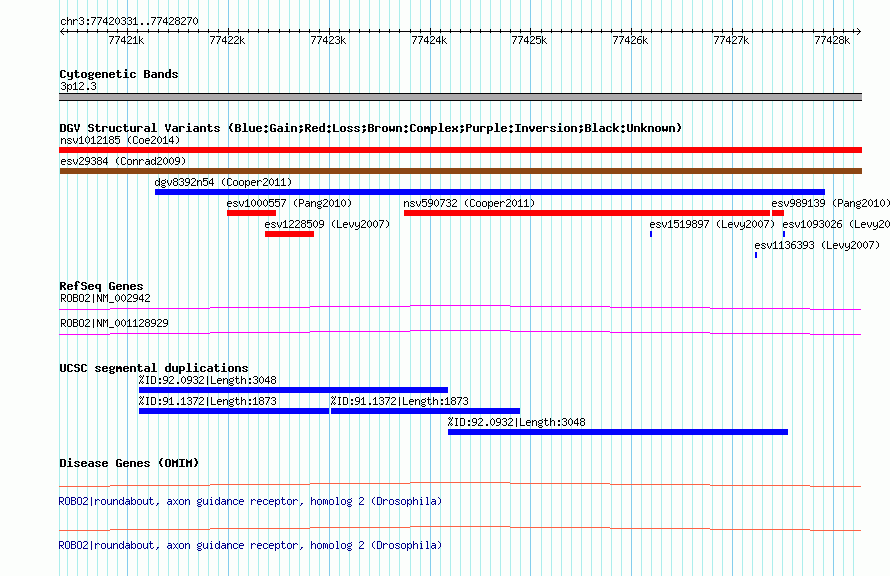Click the magenta line under ROBO2|NM_002942
The image size is (890, 576).
click(460, 308)
